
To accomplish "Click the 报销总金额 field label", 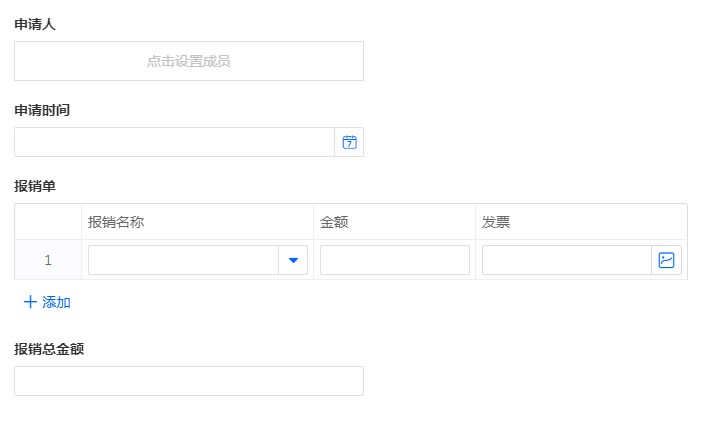I will pyautogui.click(x=48, y=349).
